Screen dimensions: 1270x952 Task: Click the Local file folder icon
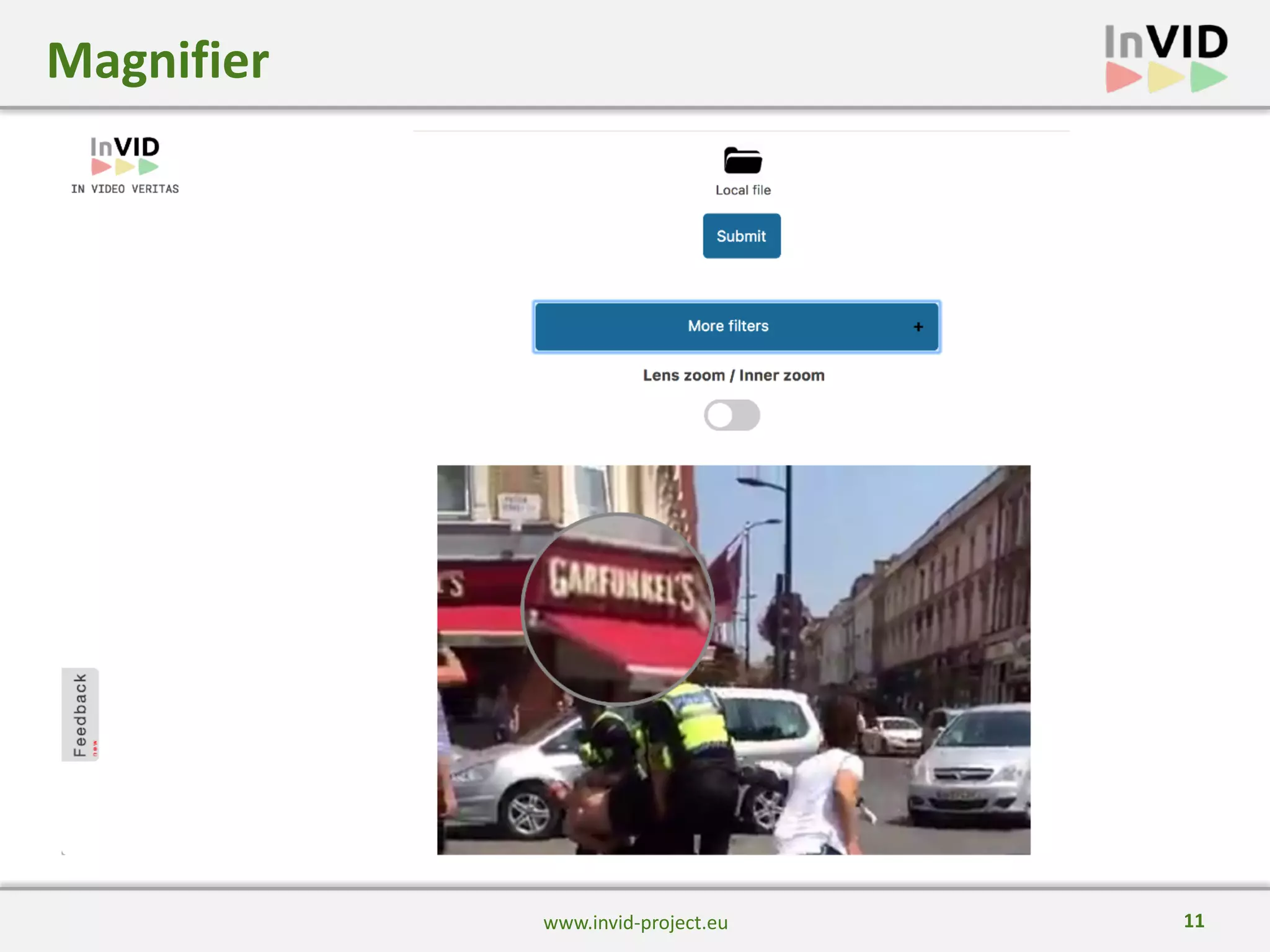[x=742, y=161]
